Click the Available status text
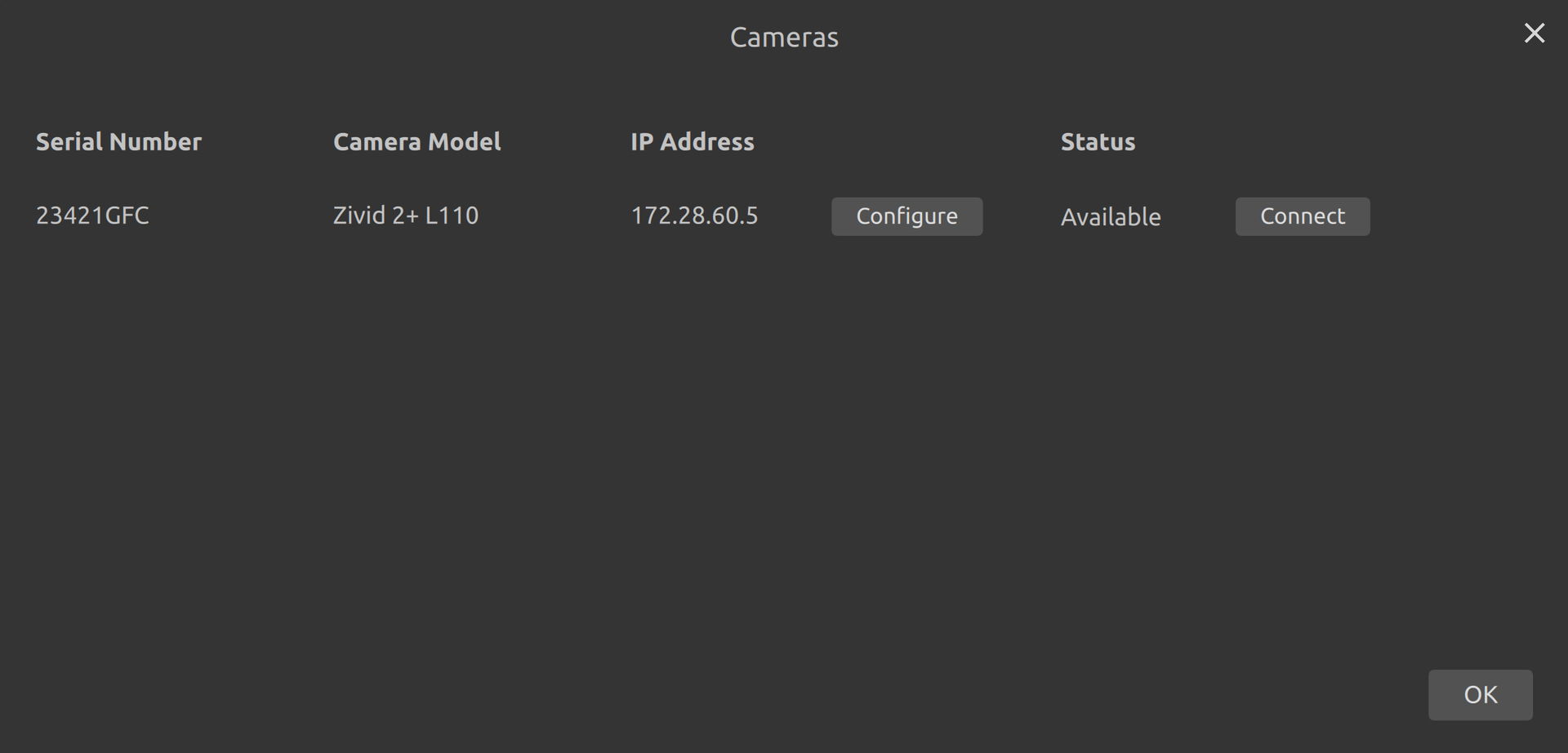Screen dimensions: 1568x753 tap(1110, 217)
